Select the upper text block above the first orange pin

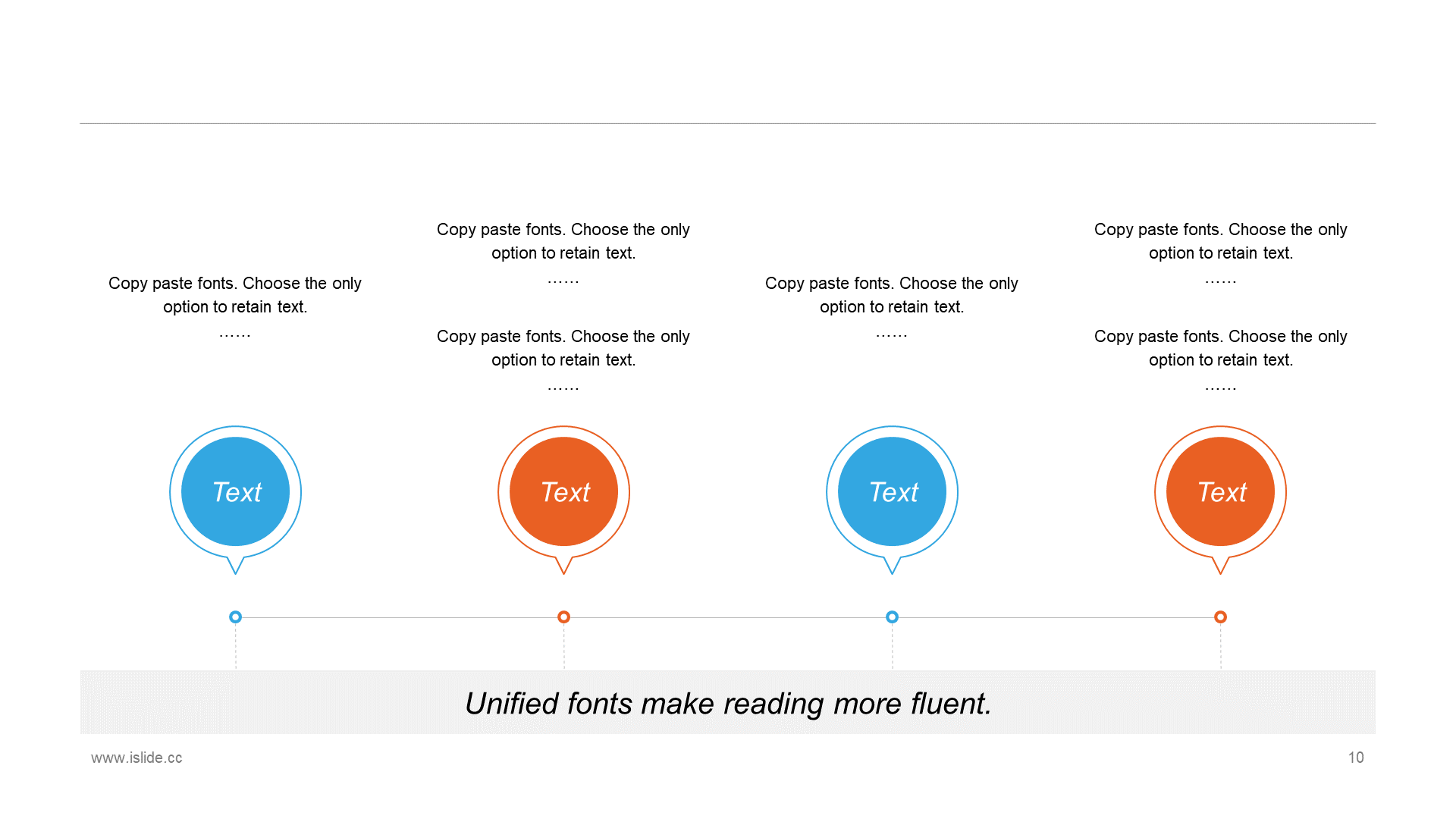pyautogui.click(x=563, y=253)
